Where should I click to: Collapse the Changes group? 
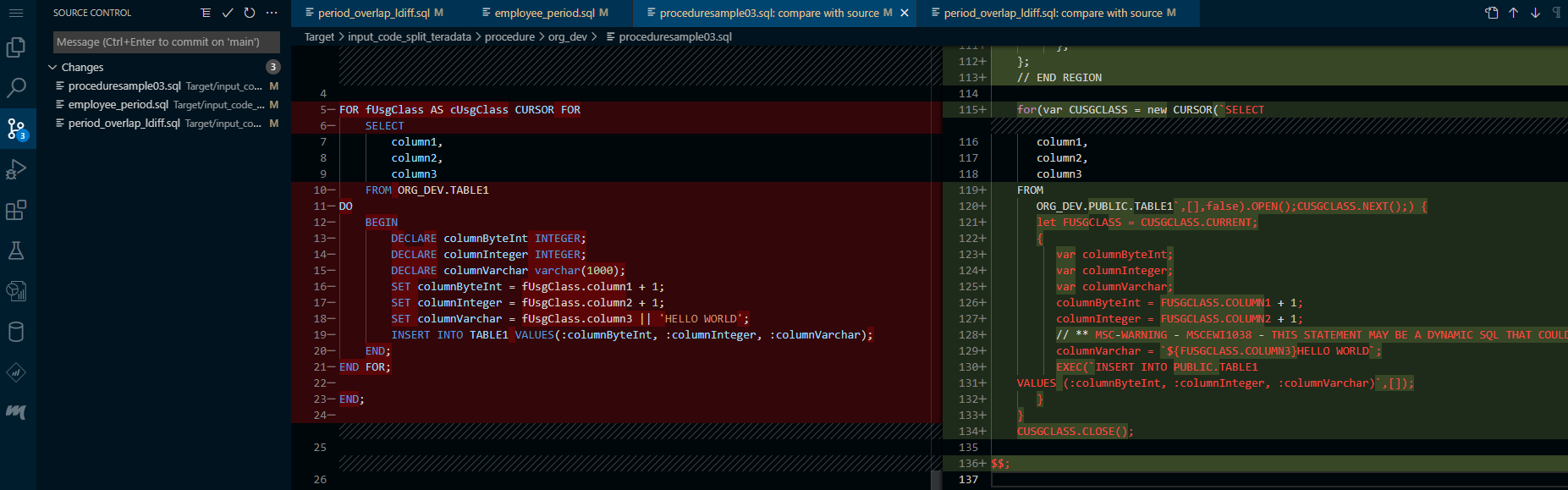point(53,67)
